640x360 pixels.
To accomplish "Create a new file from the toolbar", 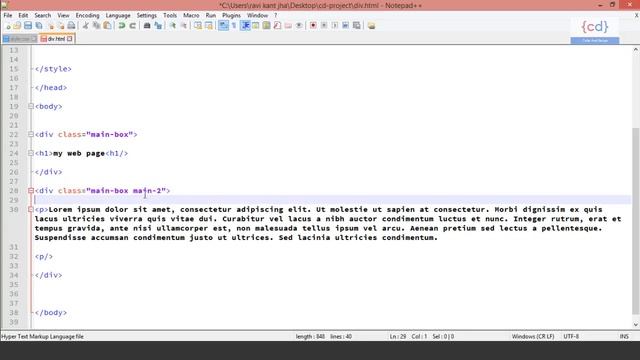I will coord(7,26).
